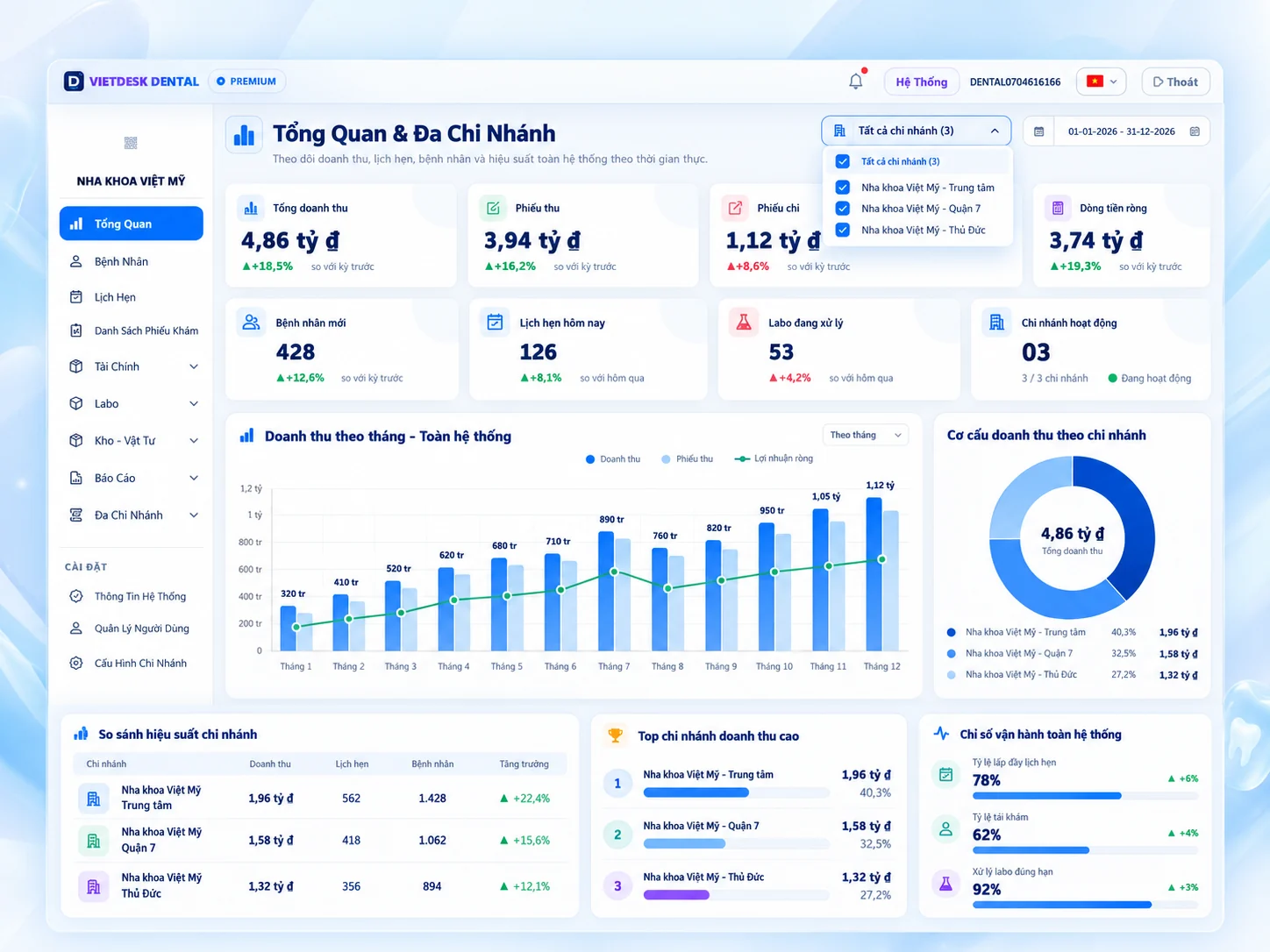Image resolution: width=1270 pixels, height=952 pixels.
Task: Open the Vietnam flag language dropdown
Action: point(1102,82)
